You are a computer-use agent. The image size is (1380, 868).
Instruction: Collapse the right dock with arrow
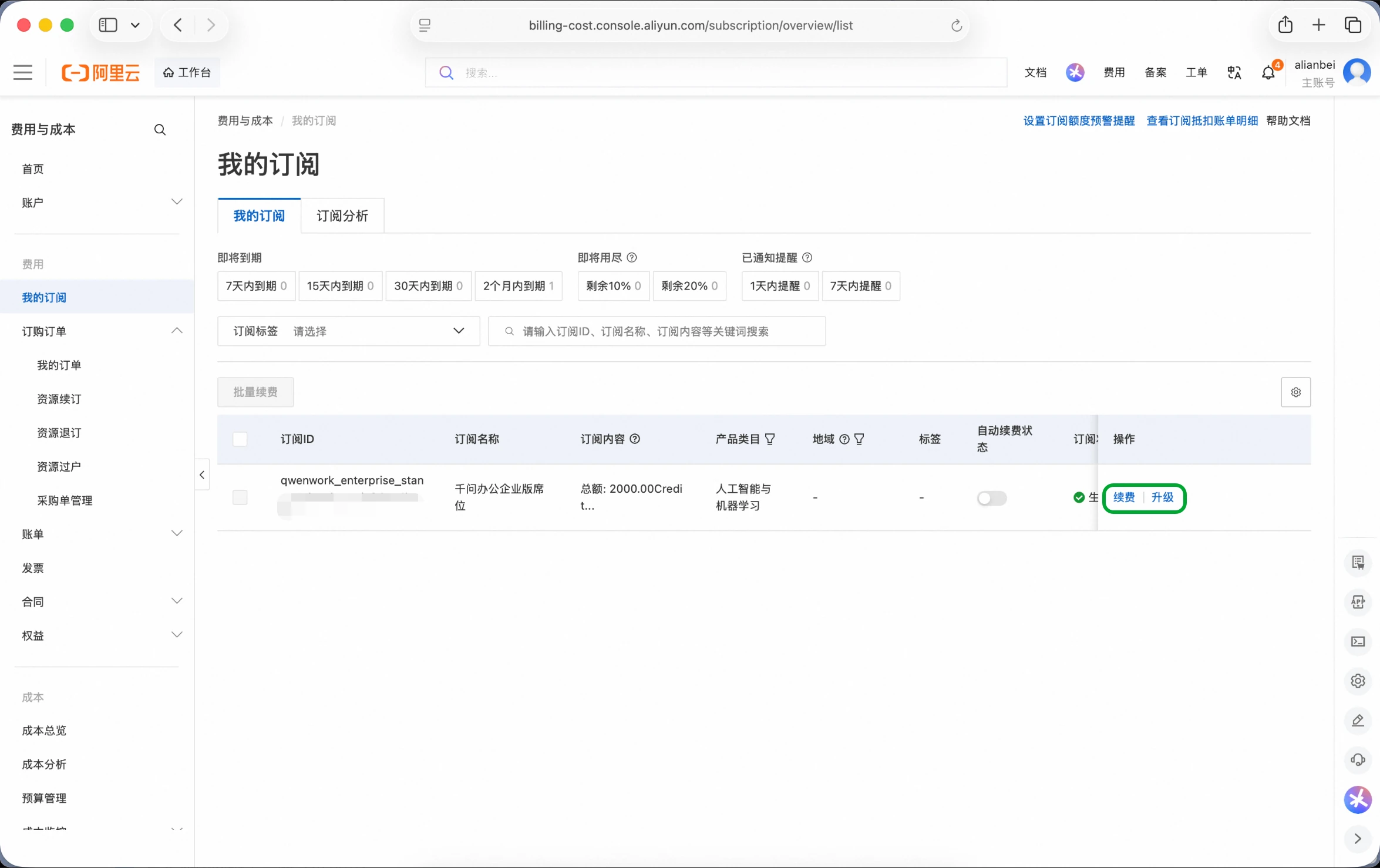(1358, 839)
